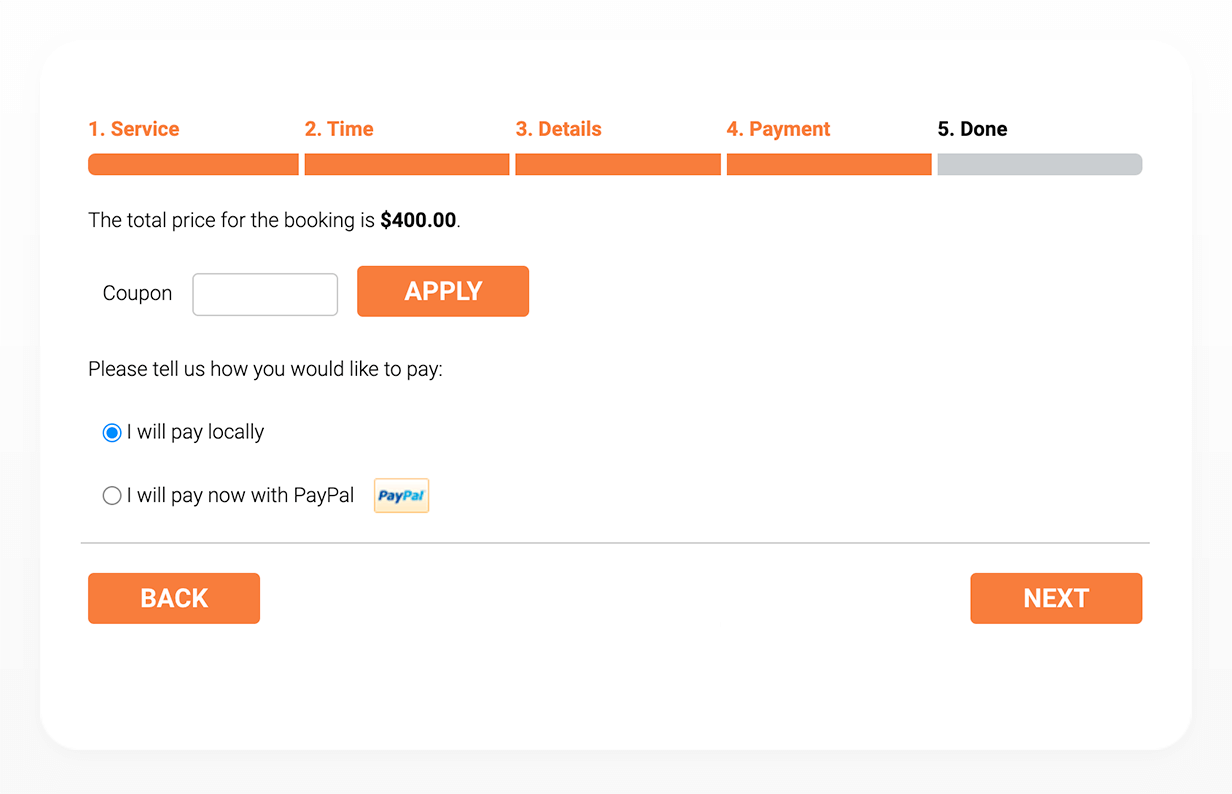1232x794 pixels.
Task: Click the "I will pay locally" label text
Action: (195, 432)
